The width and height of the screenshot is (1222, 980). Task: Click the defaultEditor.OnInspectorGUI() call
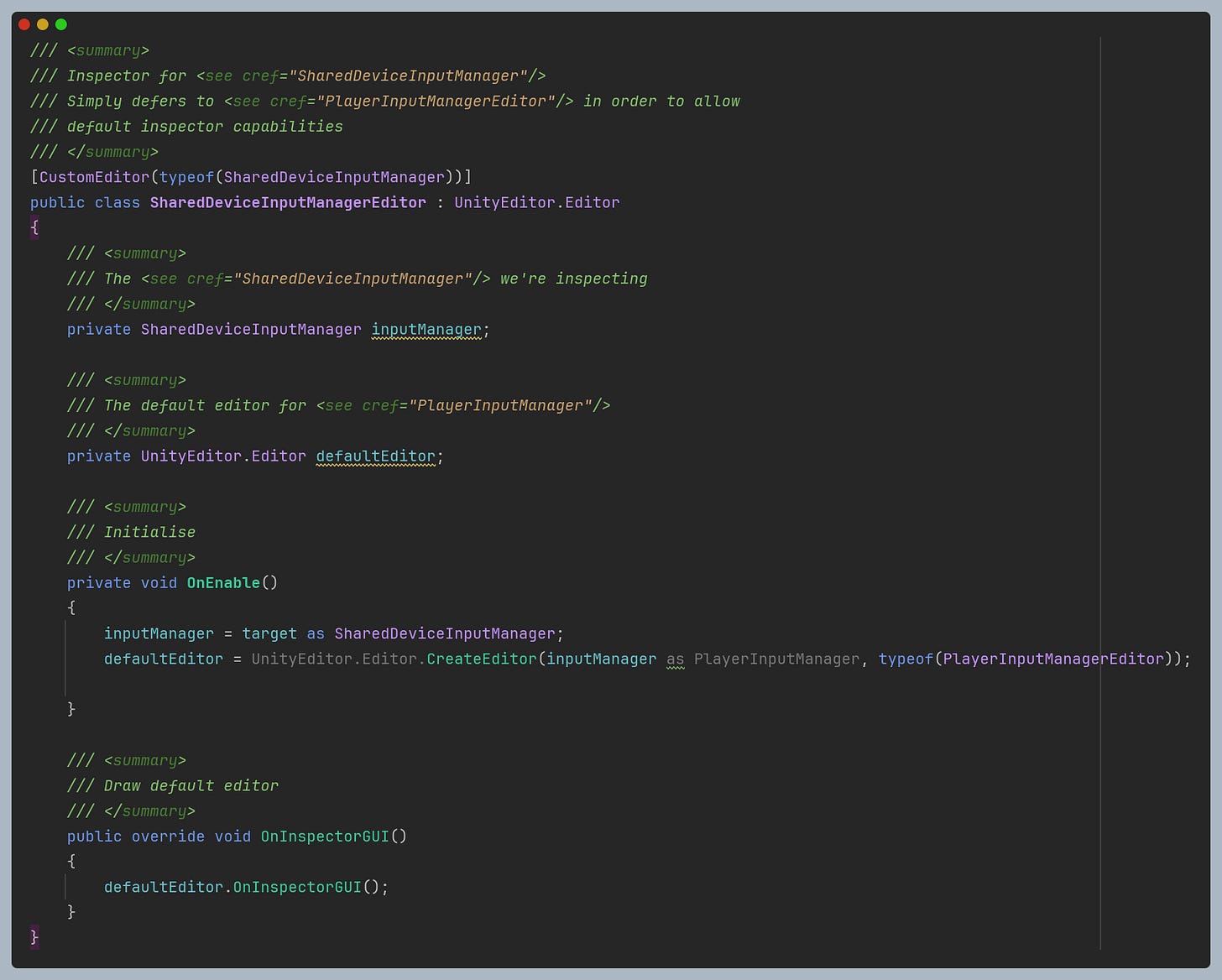[244, 887]
